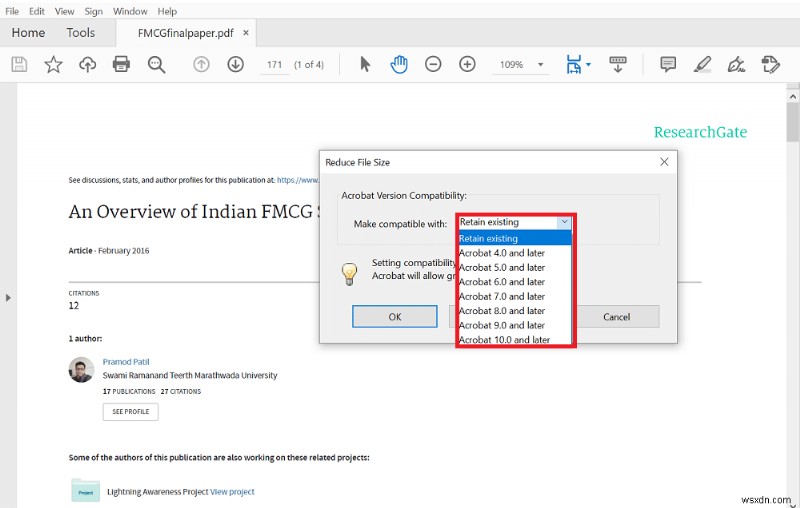The width and height of the screenshot is (800, 508).
Task: Confirm with the OK button
Action: 394,316
